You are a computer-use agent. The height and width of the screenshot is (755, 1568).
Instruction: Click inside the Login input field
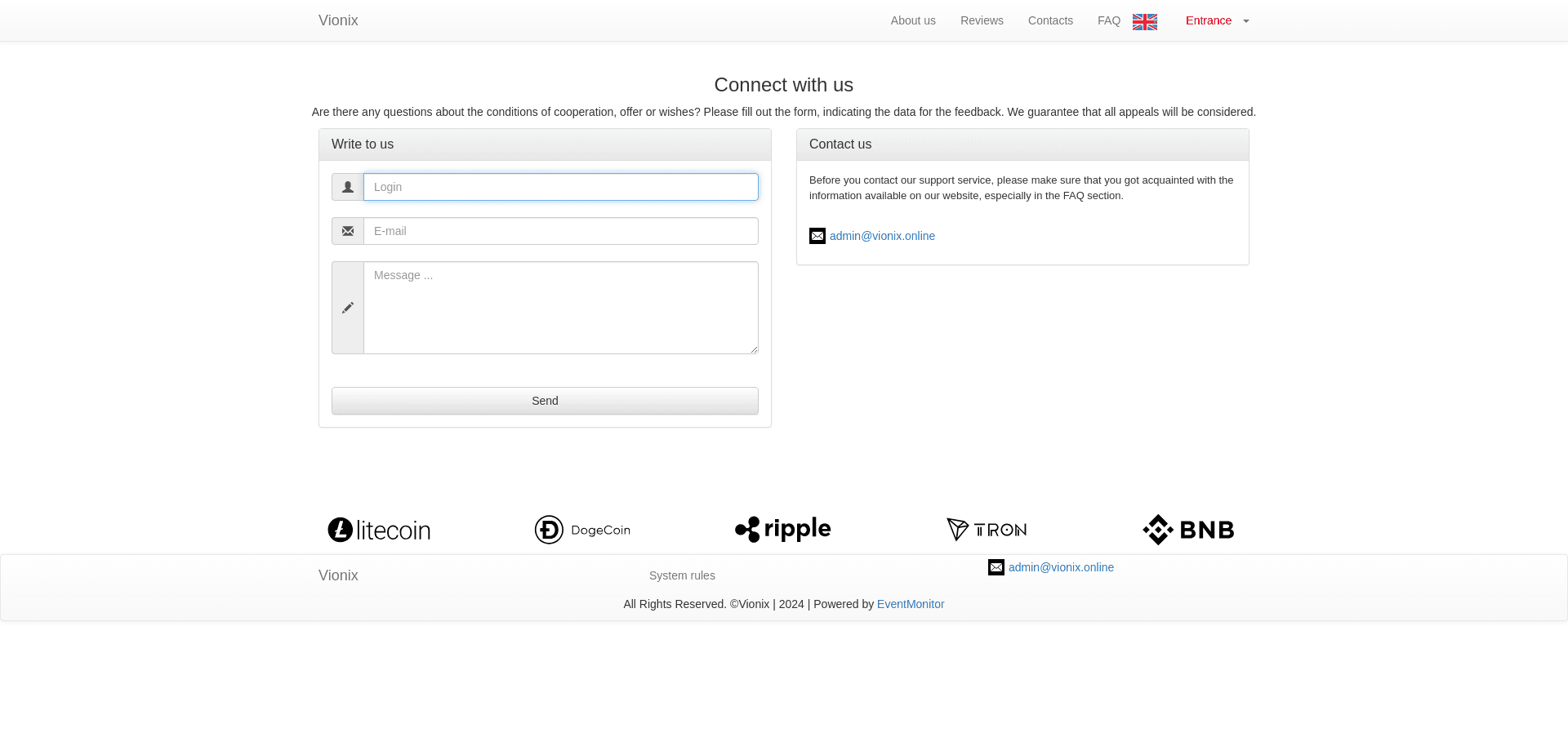coord(560,187)
